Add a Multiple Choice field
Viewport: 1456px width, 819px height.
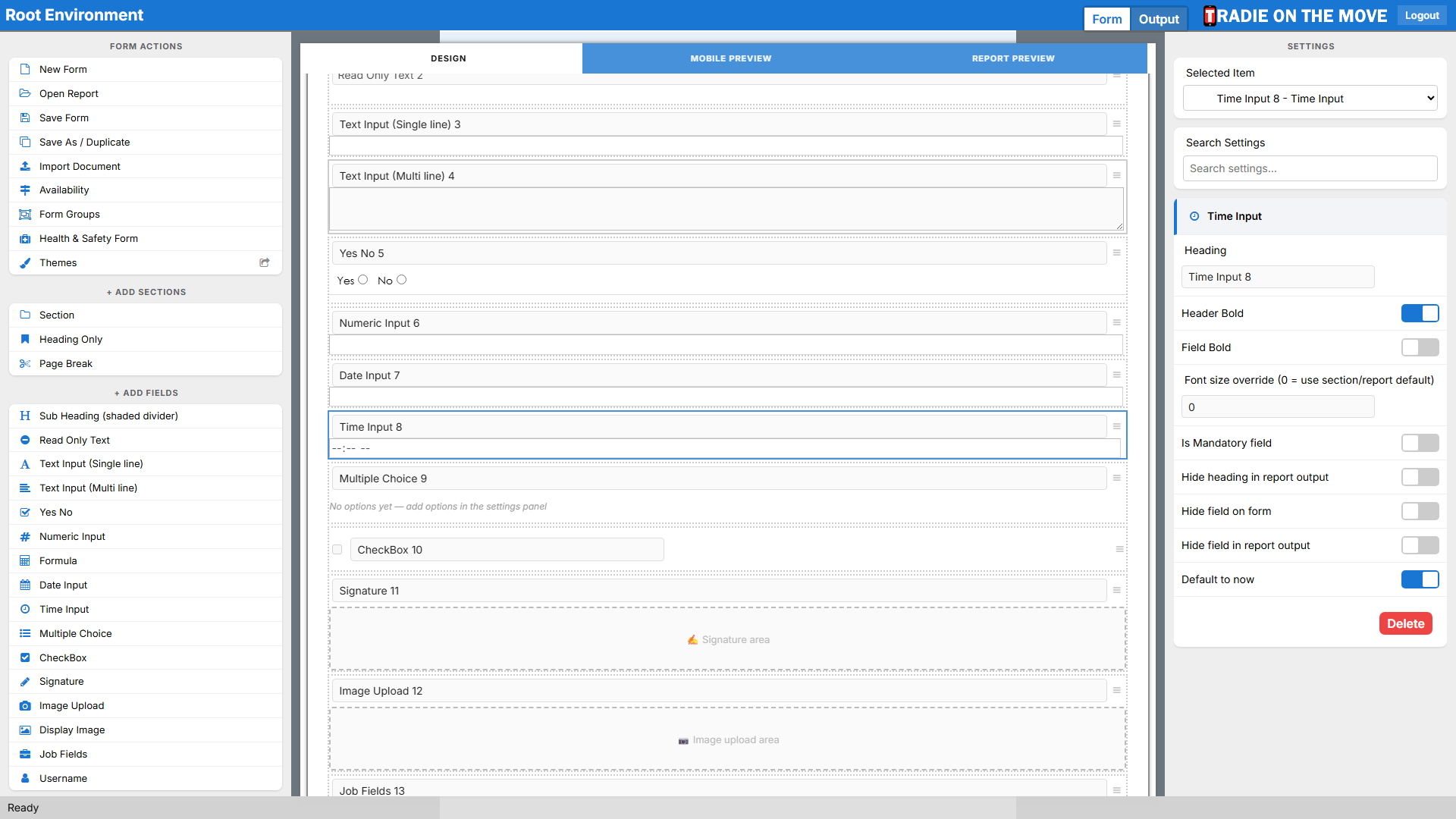point(146,634)
